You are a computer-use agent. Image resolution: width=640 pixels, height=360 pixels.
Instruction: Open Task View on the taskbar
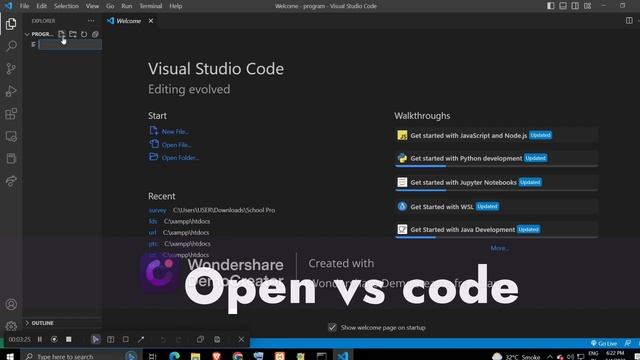click(152, 356)
